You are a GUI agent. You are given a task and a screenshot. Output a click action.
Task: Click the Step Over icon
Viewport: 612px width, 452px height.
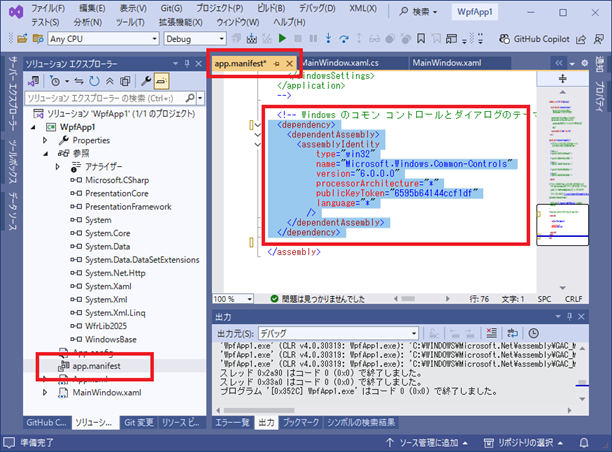(344, 38)
